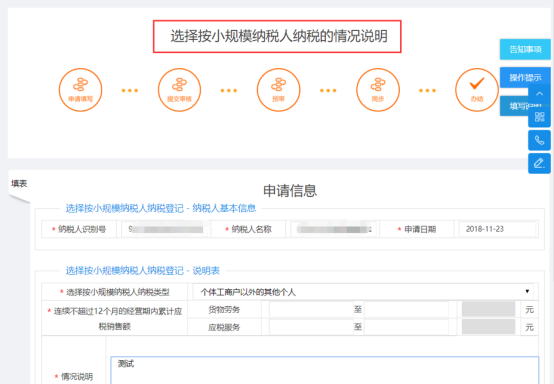Image resolution: width=554 pixels, height=384 pixels.
Task: Click the 应税服务 row label
Action: (224, 327)
